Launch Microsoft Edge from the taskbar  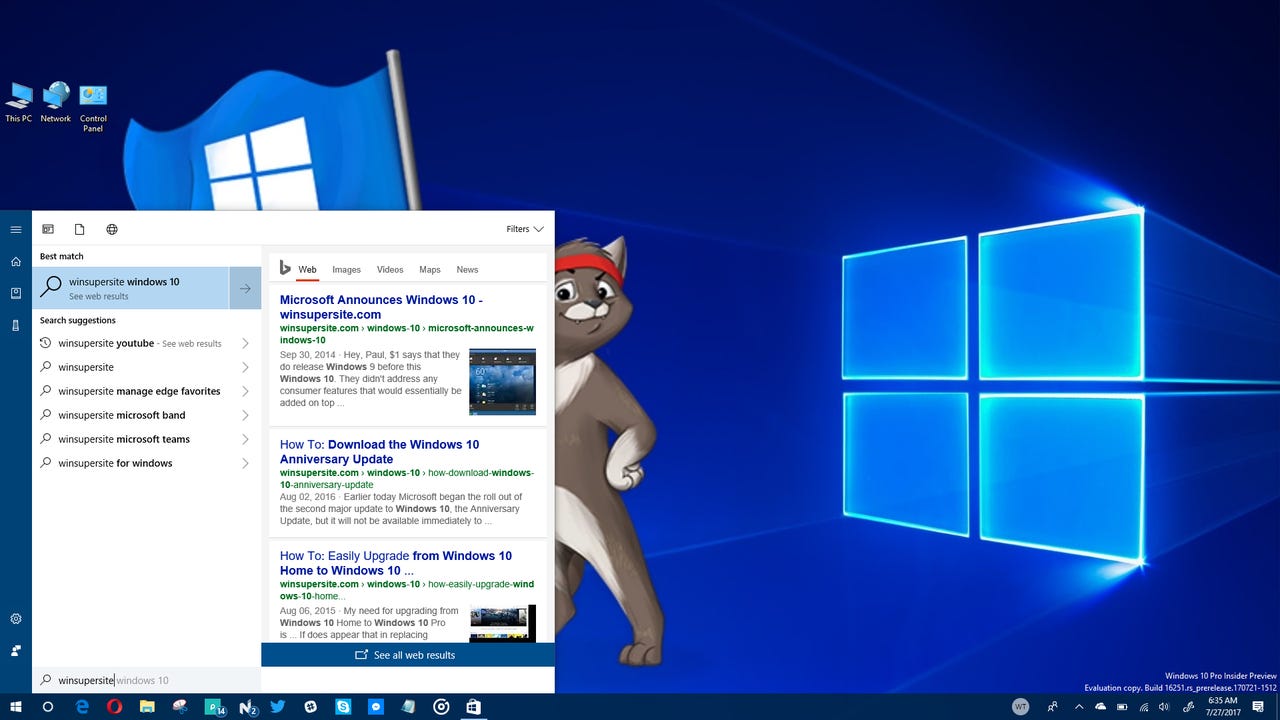pos(84,706)
